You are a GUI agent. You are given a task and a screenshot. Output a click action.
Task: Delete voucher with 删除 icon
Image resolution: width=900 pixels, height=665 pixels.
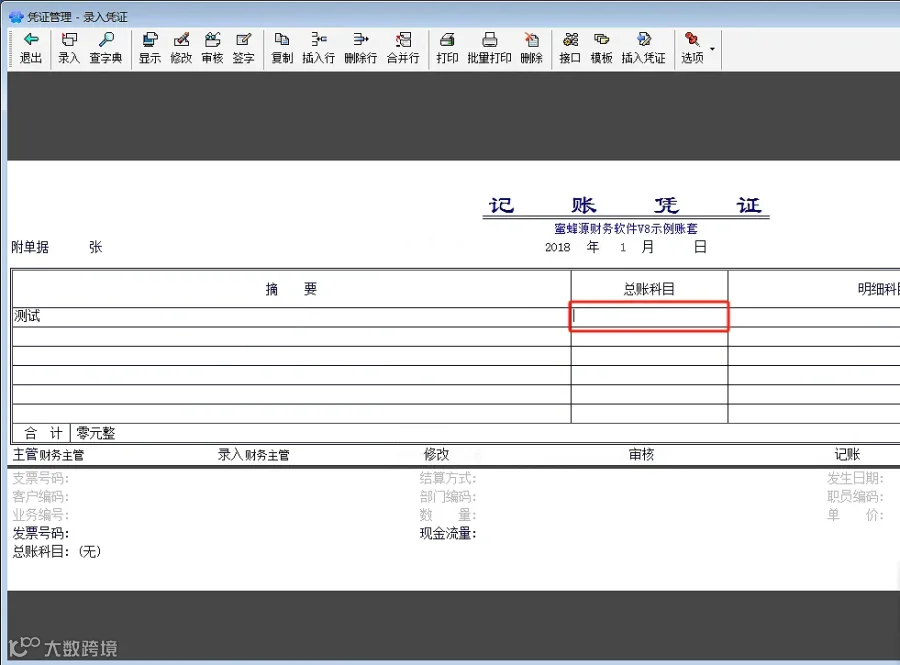pos(532,48)
